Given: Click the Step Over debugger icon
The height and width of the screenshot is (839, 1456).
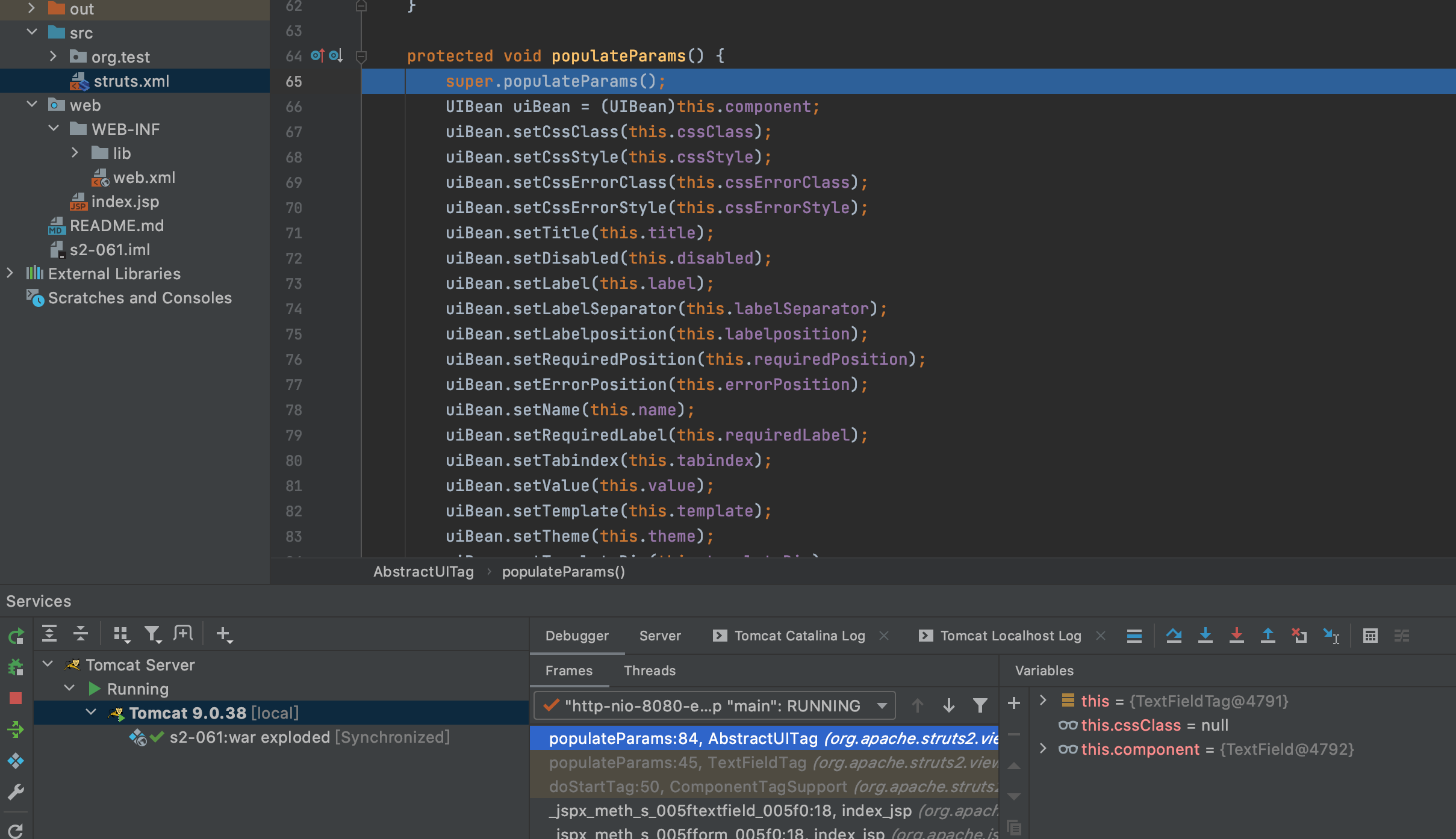Looking at the screenshot, I should [1174, 636].
